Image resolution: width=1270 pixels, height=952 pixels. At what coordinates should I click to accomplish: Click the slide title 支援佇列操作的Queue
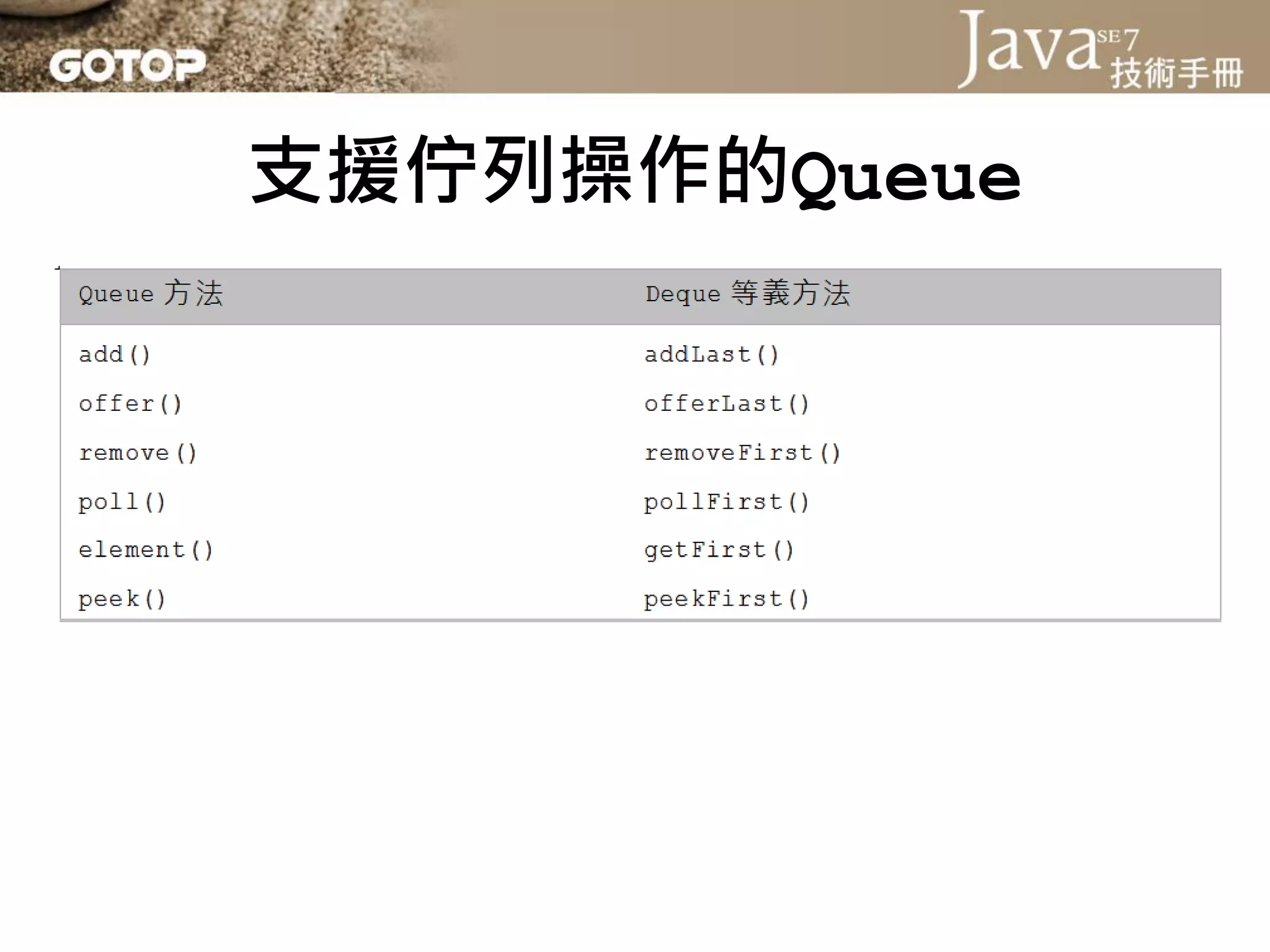coord(635,170)
